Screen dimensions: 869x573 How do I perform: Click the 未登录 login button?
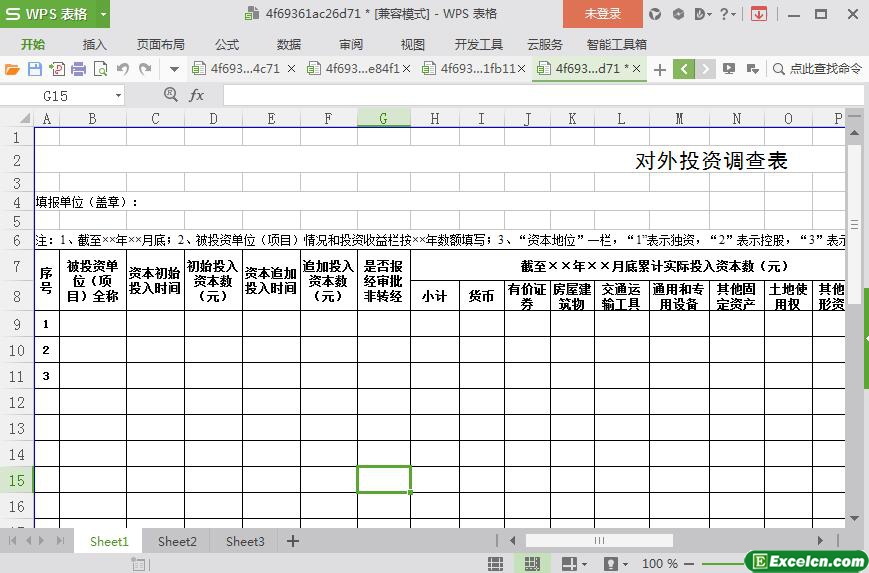[602, 14]
